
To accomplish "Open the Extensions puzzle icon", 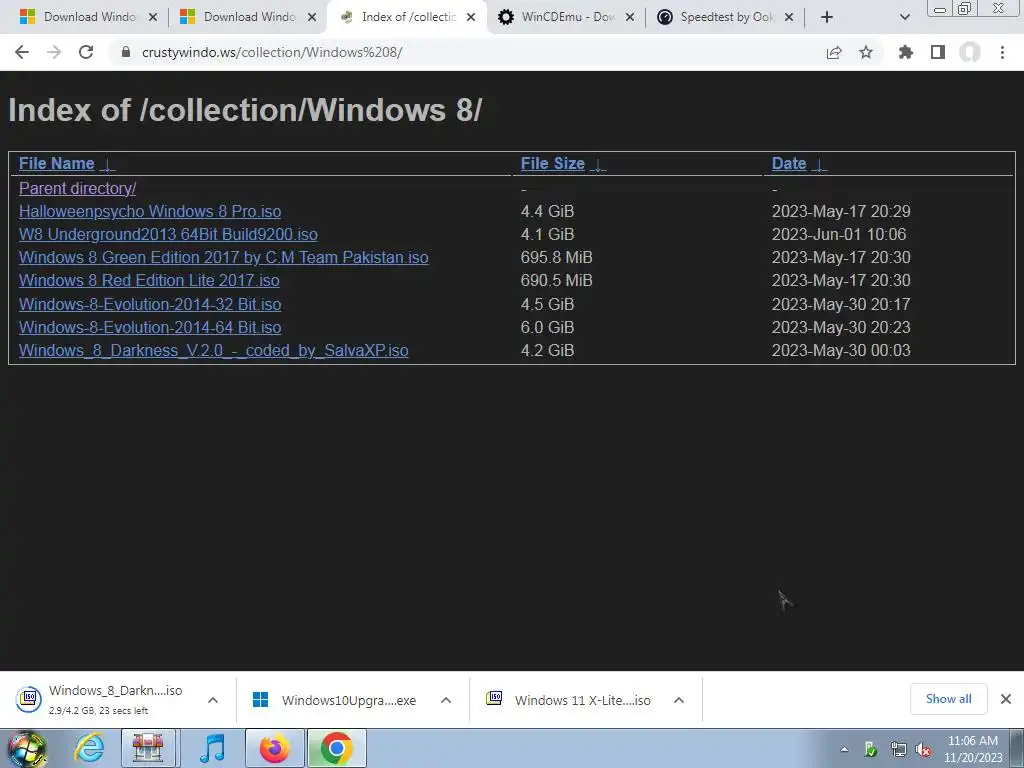I will click(906, 52).
